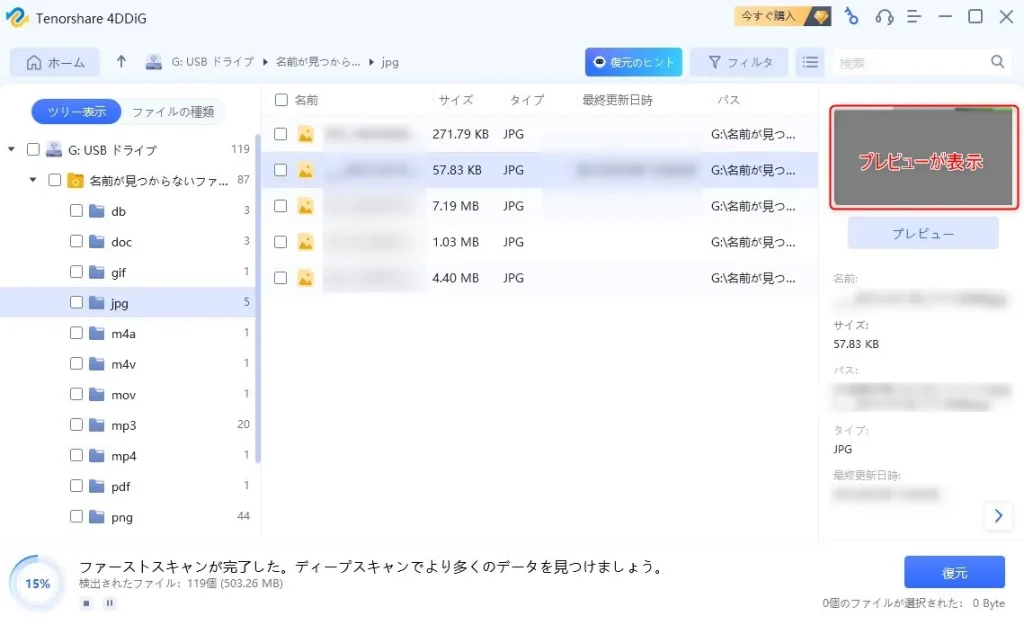The width and height of the screenshot is (1024, 625).
Task: Switch view with the list view icon
Action: (810, 62)
